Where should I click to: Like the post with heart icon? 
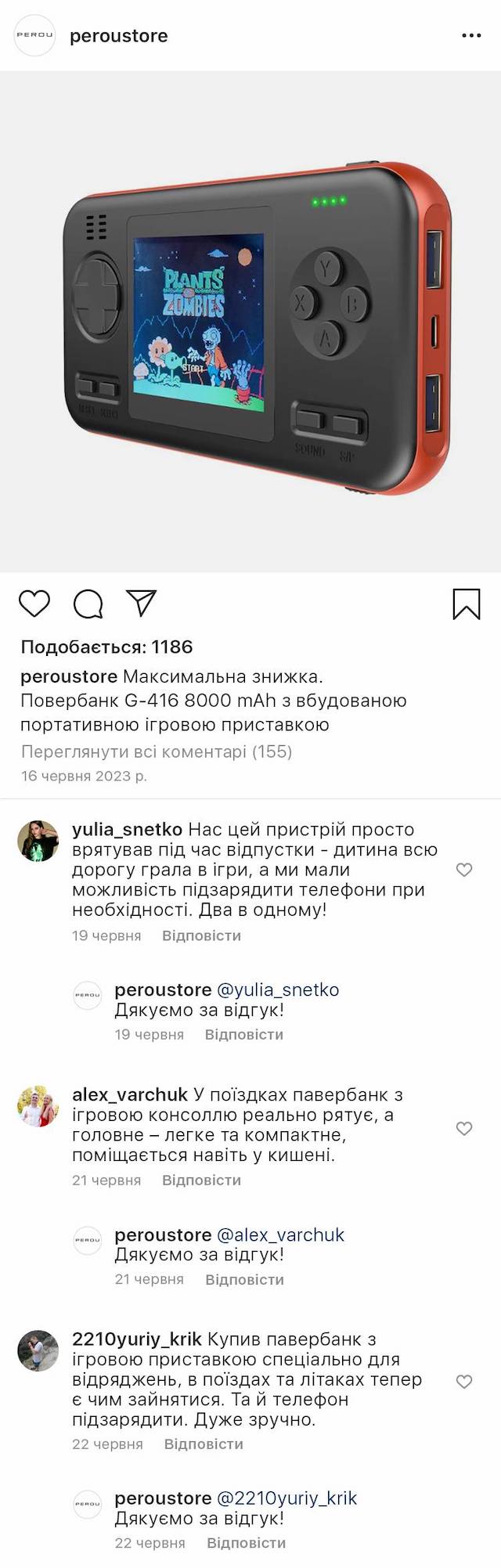pos(34,604)
